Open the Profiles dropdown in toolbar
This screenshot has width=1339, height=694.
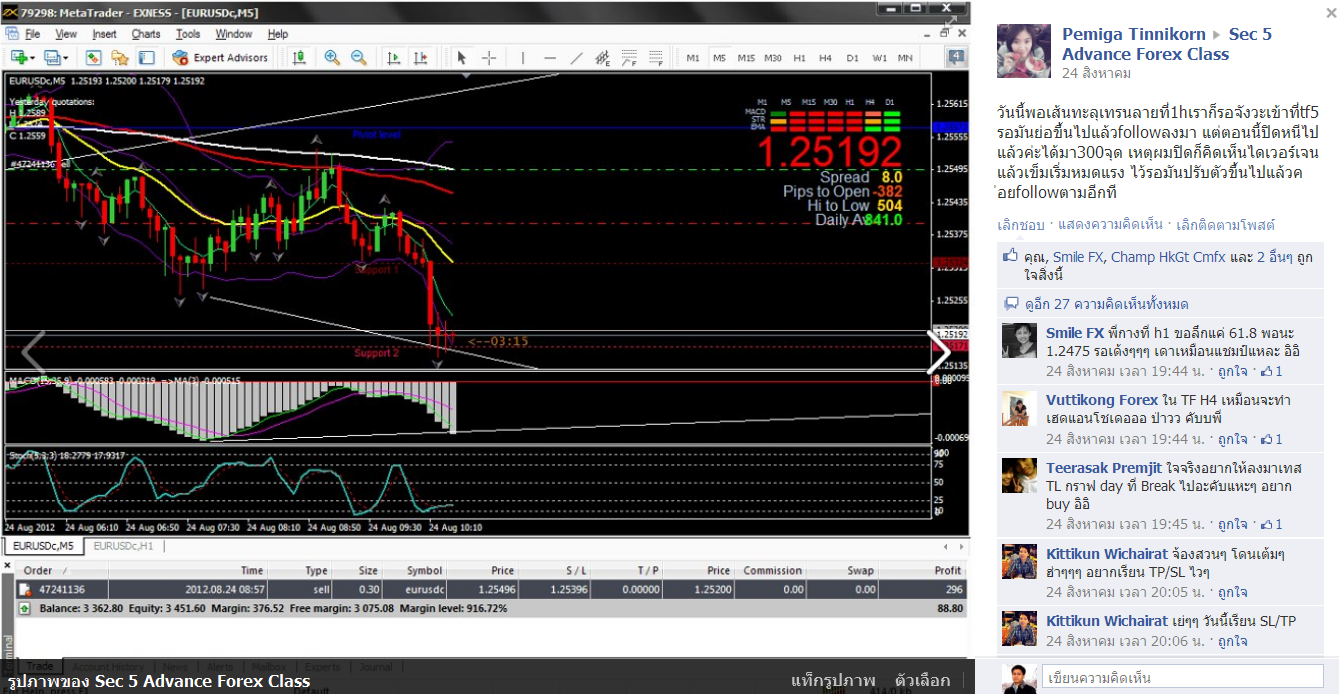(x=56, y=58)
